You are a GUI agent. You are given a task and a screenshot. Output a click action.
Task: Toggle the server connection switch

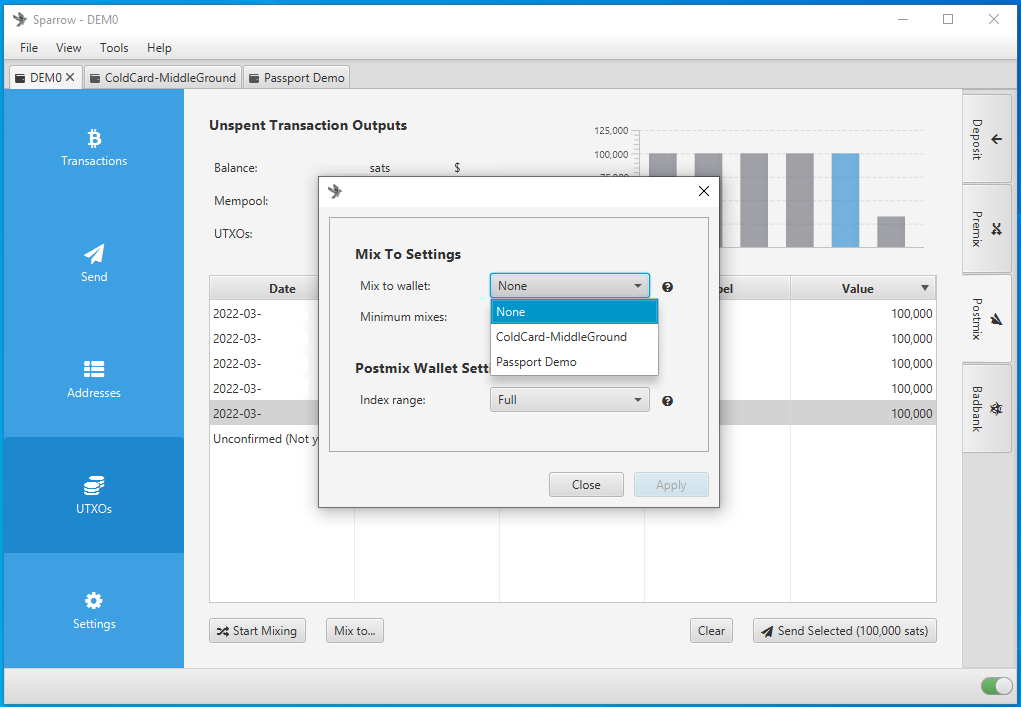[996, 686]
